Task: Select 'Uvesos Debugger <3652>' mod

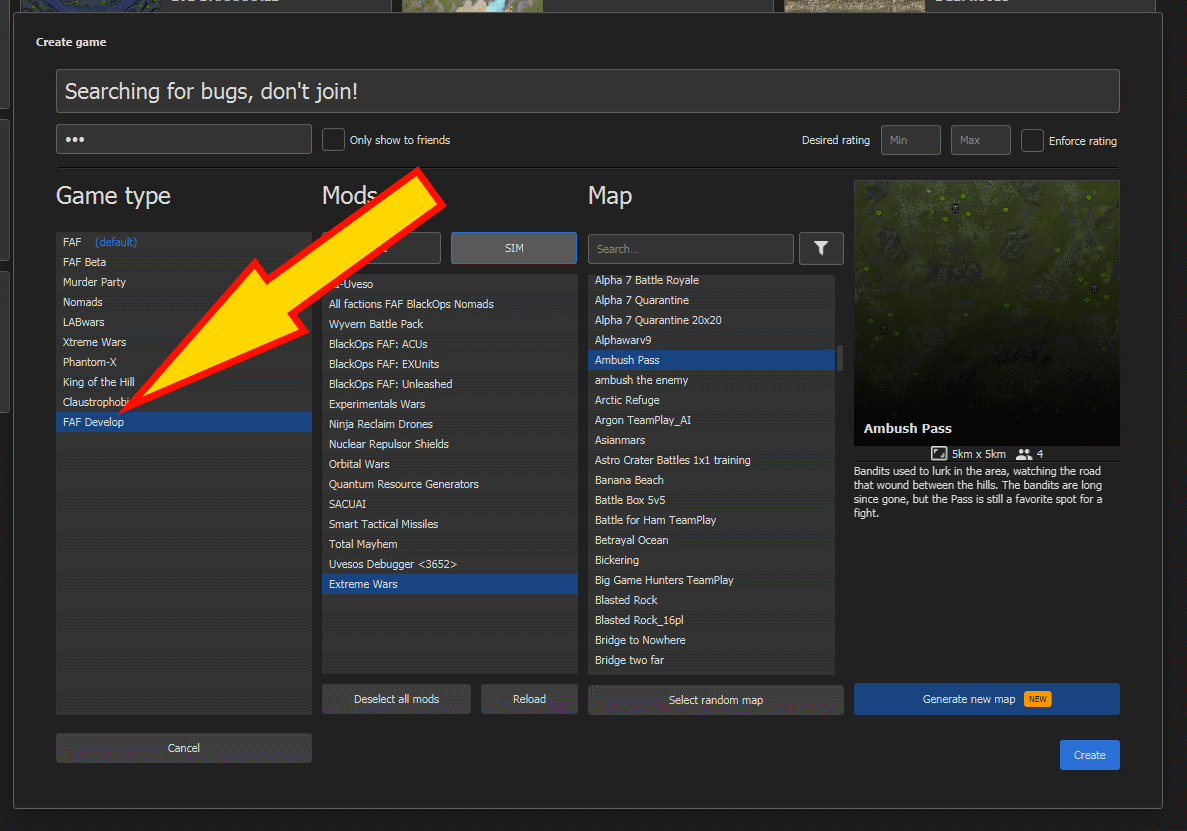Action: coord(450,565)
